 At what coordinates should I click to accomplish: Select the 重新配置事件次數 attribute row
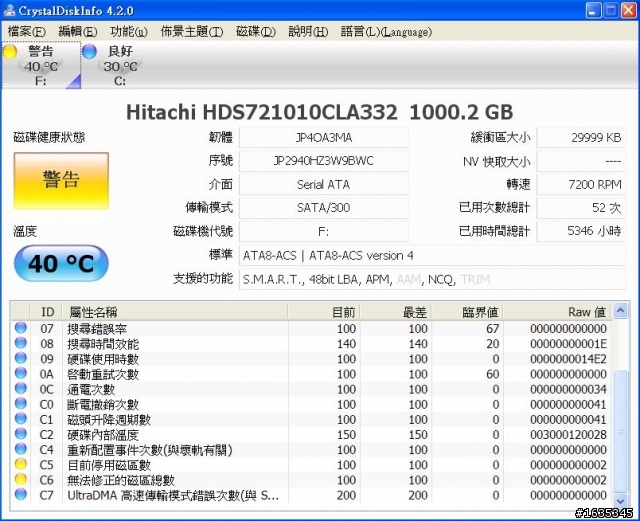[x=311, y=449]
